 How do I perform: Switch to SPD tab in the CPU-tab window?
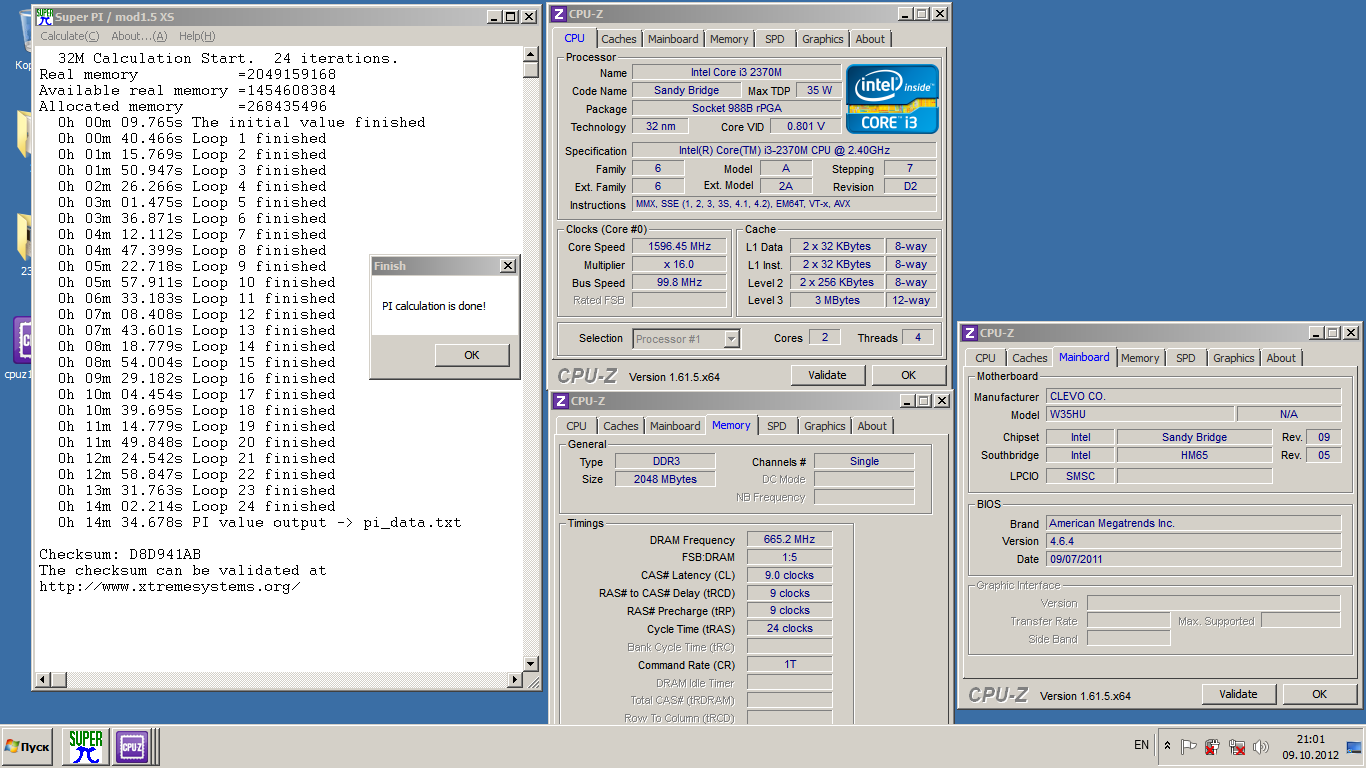pyautogui.click(x=775, y=39)
